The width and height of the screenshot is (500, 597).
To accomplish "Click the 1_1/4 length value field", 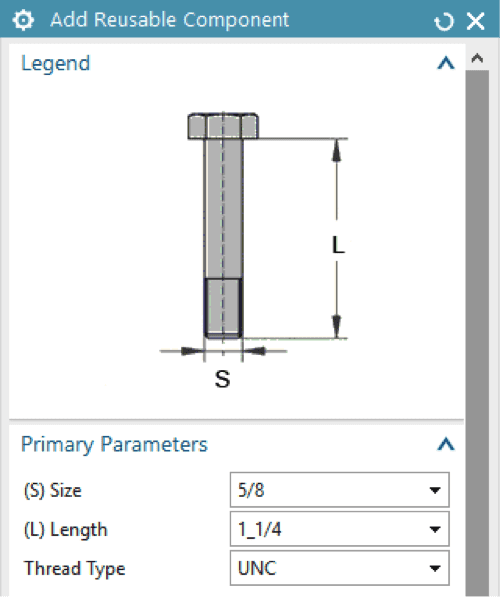I will (x=339, y=529).
